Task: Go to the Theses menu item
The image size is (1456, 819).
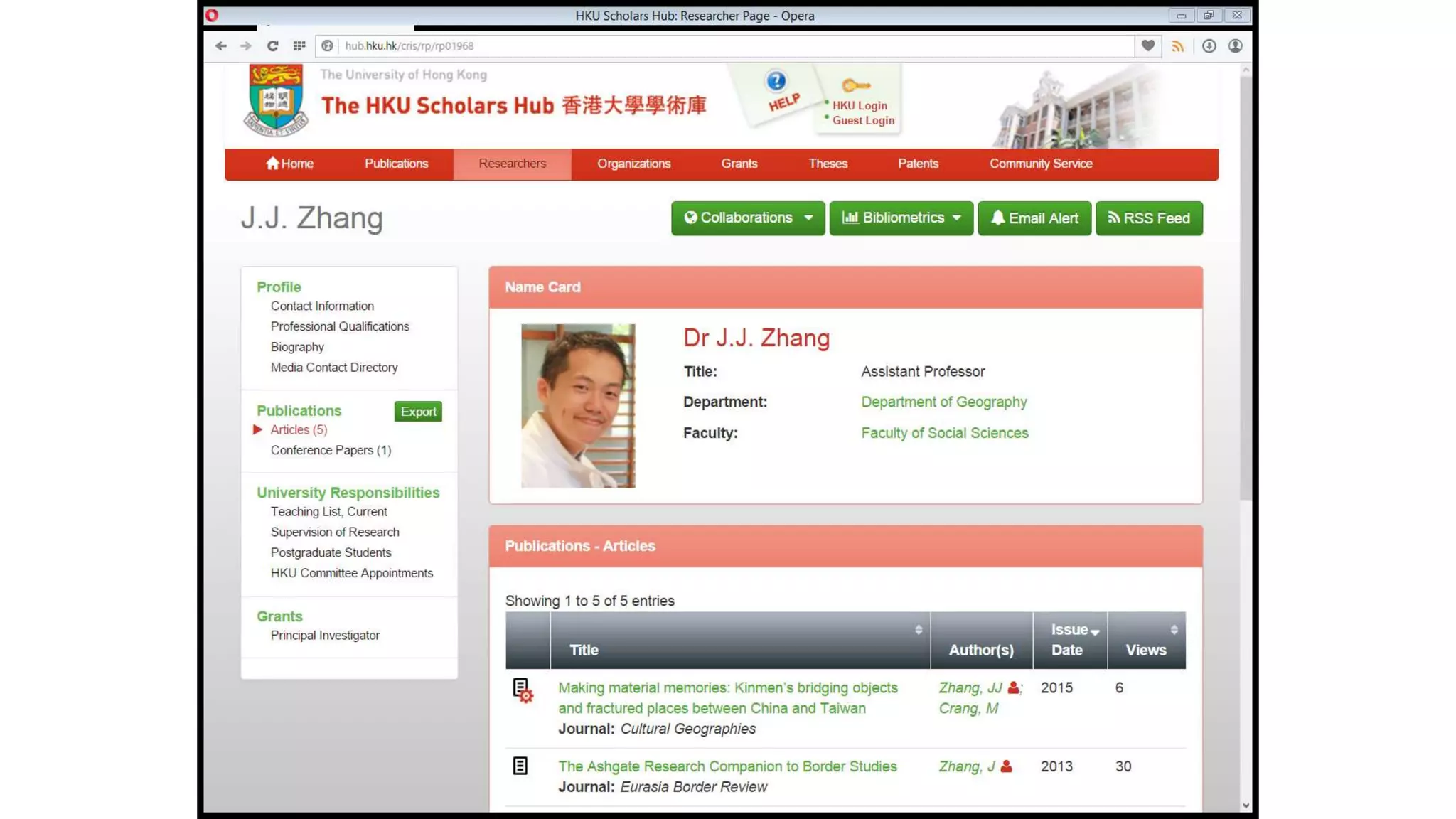Action: click(828, 164)
